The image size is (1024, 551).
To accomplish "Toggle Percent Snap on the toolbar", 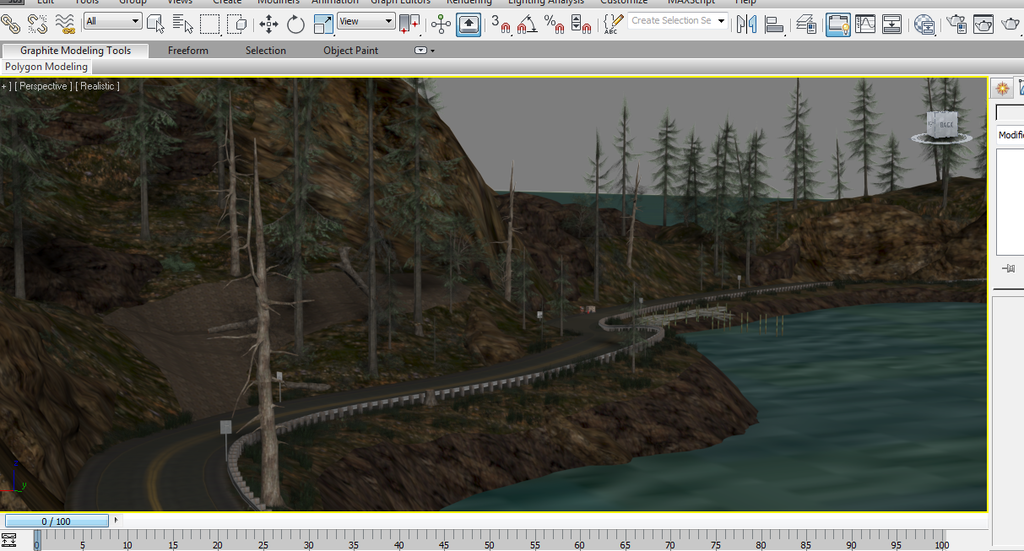I will point(554,22).
